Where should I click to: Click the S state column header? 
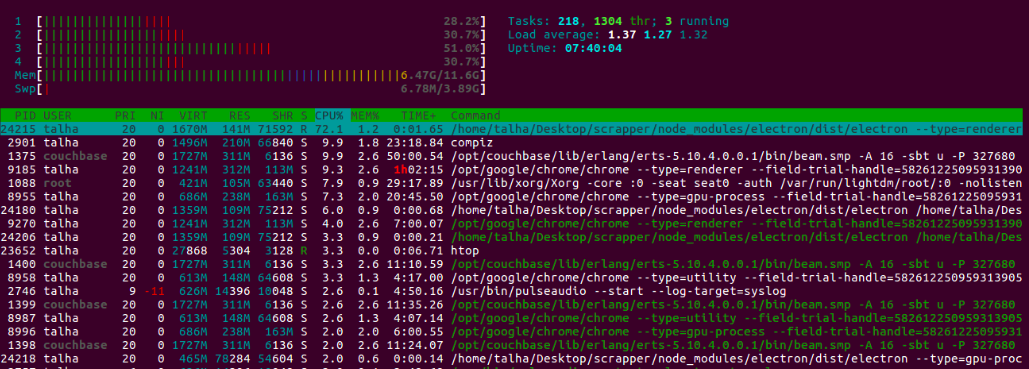click(x=304, y=116)
